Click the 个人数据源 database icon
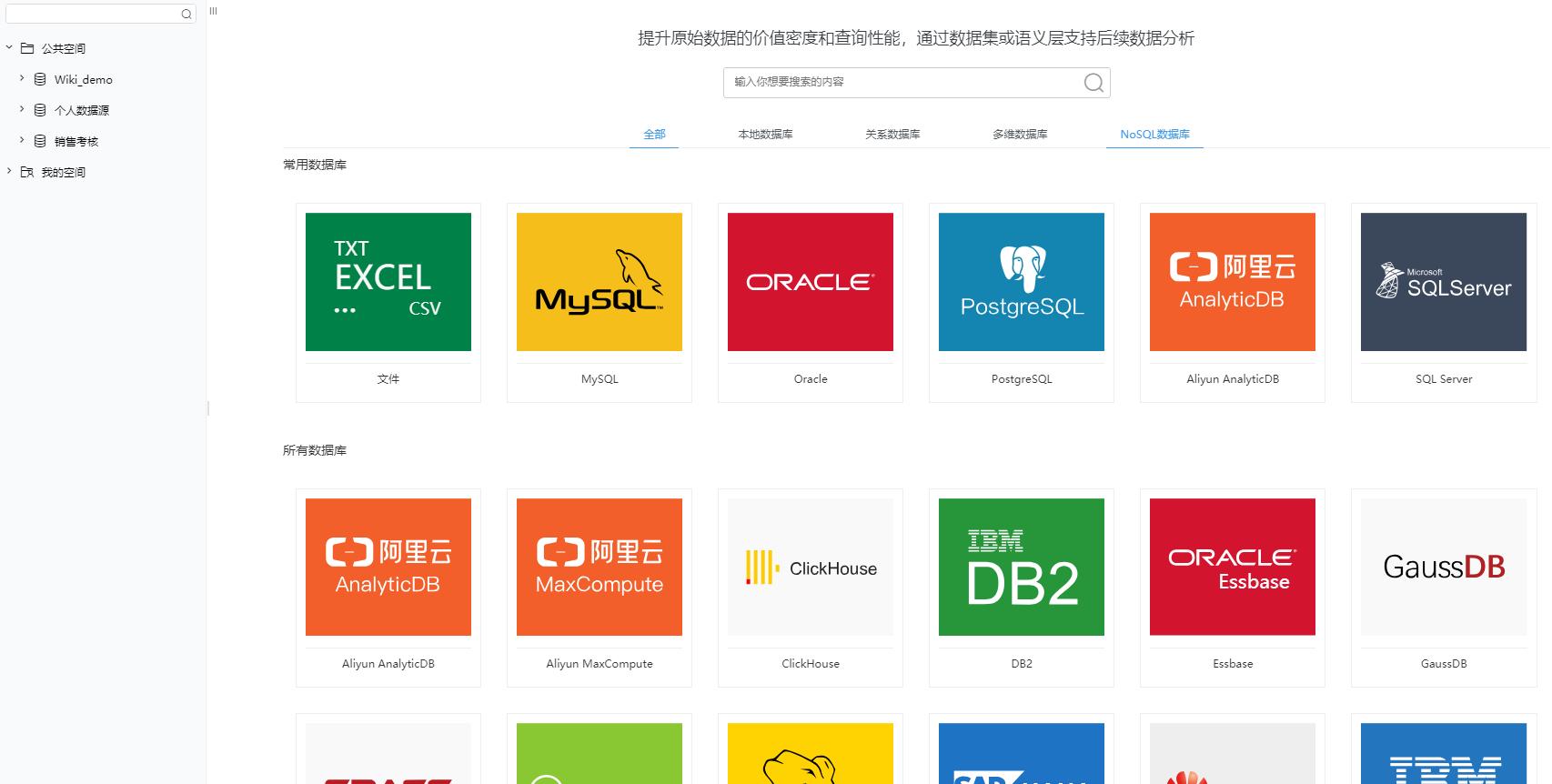 [x=40, y=110]
